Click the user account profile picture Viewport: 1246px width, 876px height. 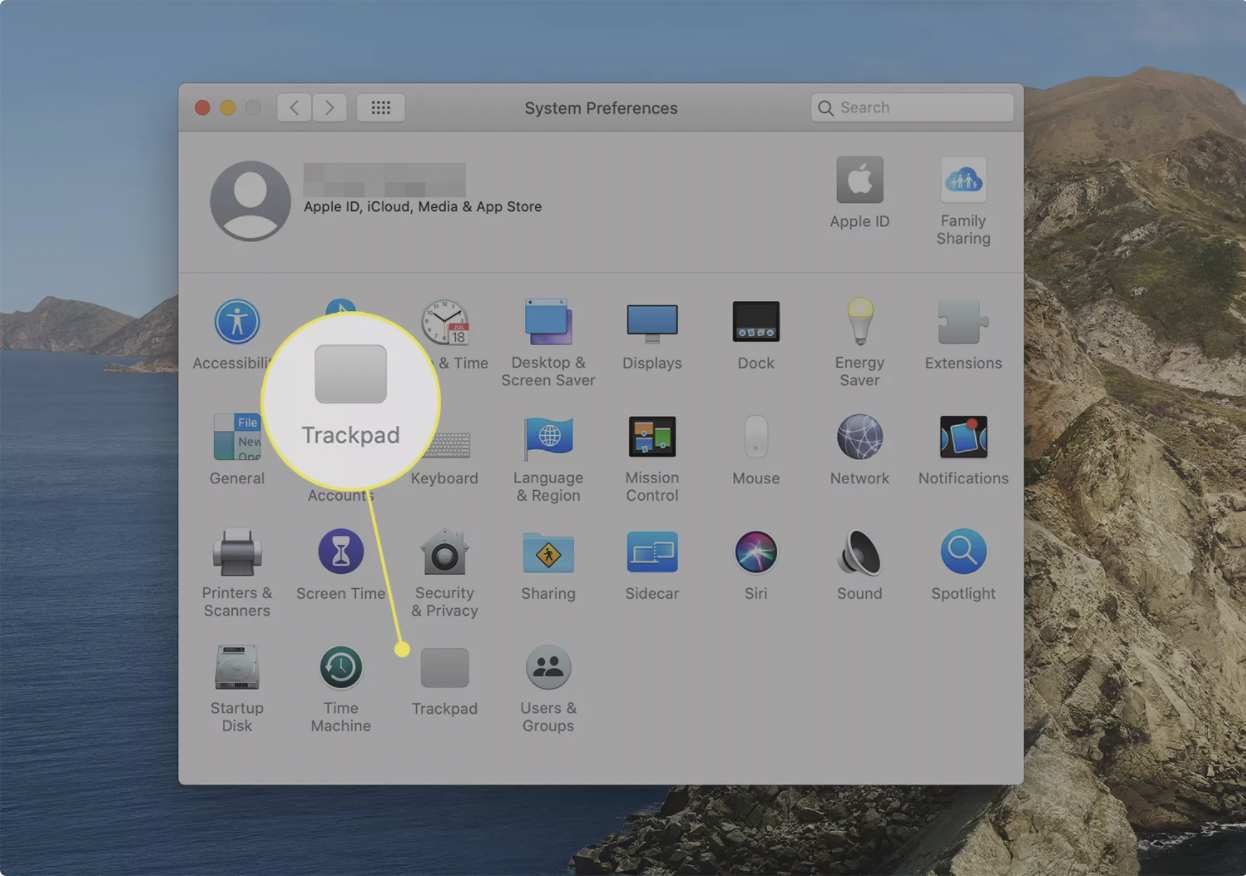250,200
